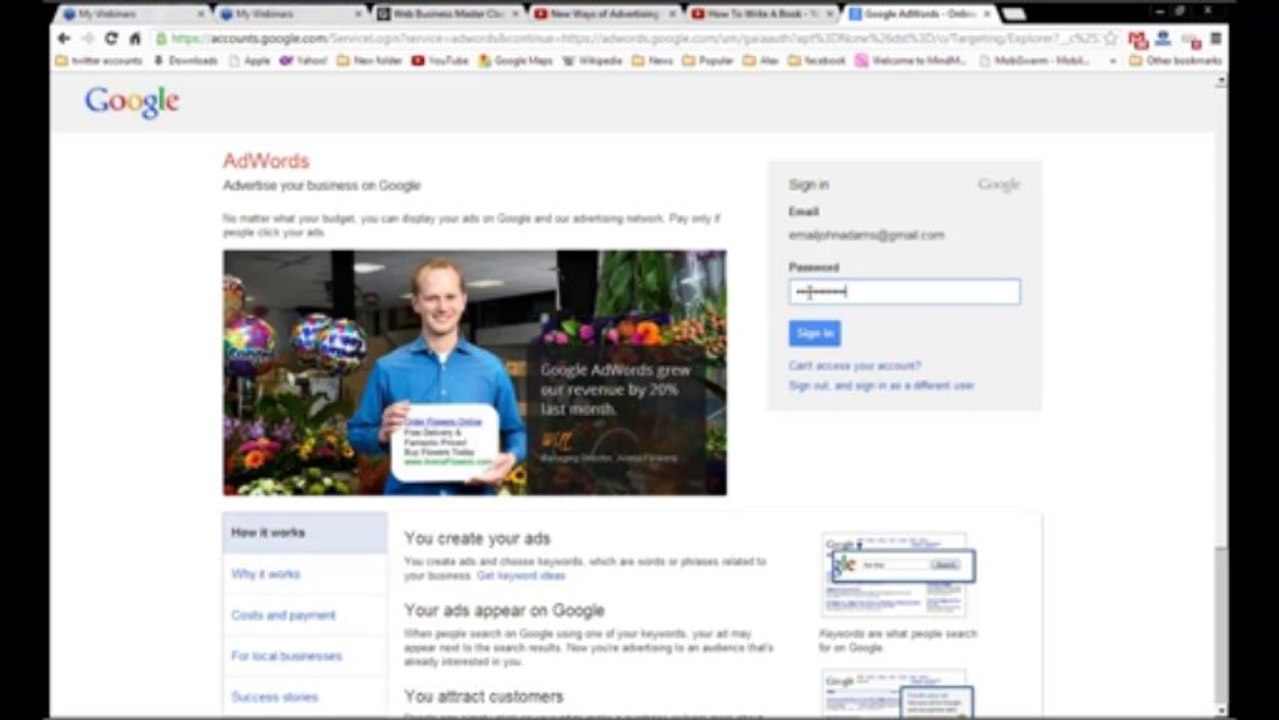Click the emailjohnadams@gmail.com email text
Image resolution: width=1279 pixels, height=720 pixels.
tap(866, 235)
